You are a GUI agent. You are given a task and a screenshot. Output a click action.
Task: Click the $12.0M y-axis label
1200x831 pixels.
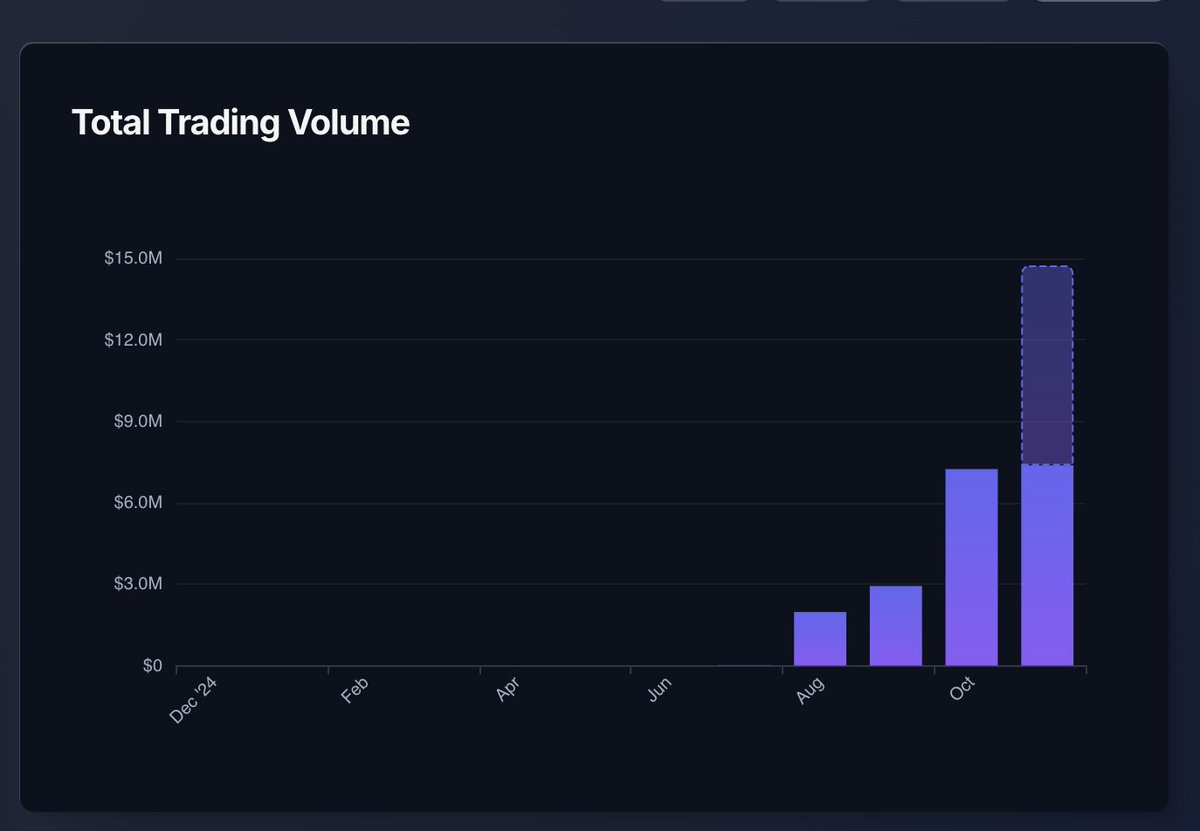(133, 340)
